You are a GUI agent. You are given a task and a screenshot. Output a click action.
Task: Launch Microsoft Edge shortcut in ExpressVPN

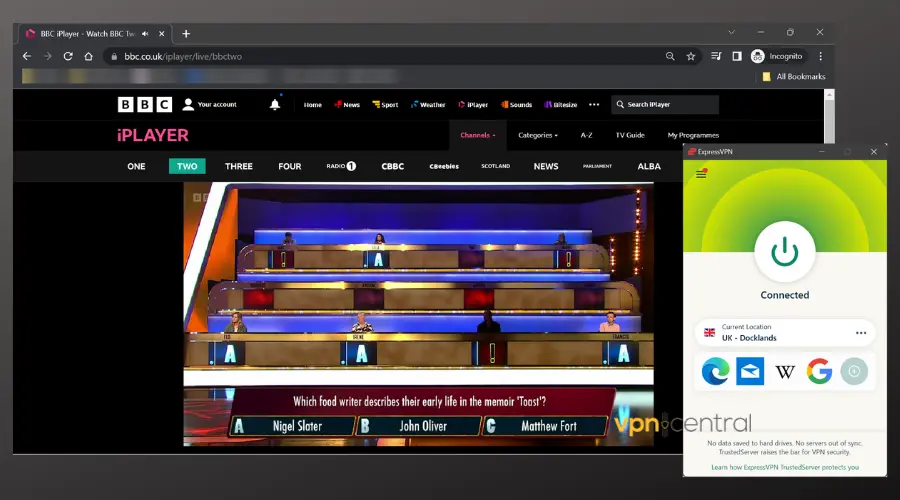coord(715,371)
